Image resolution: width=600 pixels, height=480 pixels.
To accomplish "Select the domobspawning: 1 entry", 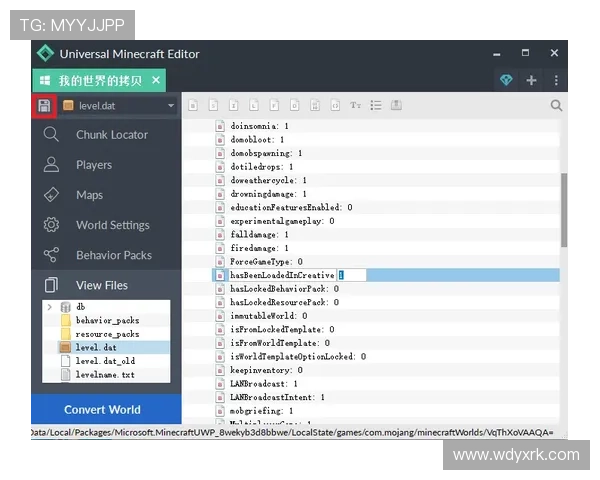I will pyautogui.click(x=266, y=153).
